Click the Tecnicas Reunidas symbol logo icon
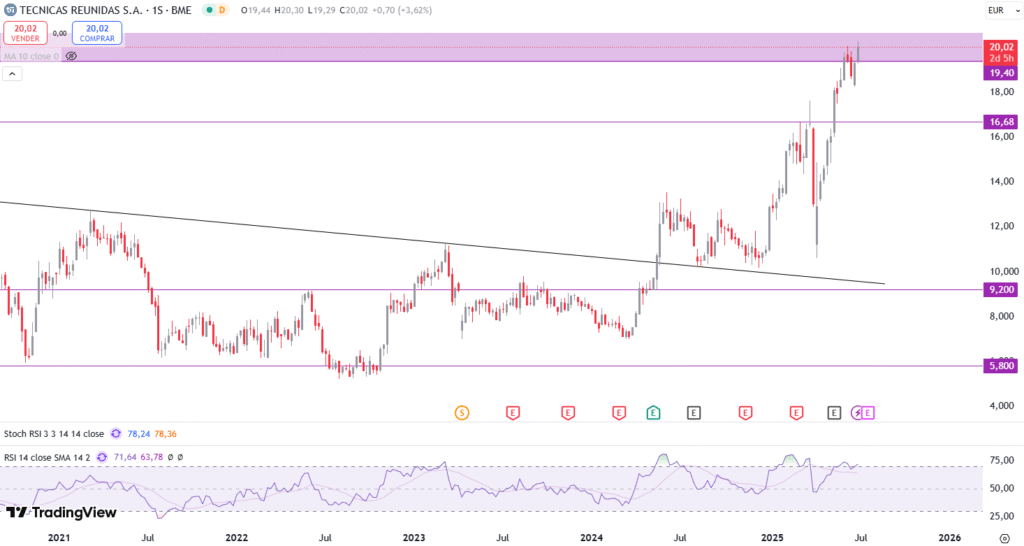Screen dimensions: 1024x546 [x=10, y=10]
